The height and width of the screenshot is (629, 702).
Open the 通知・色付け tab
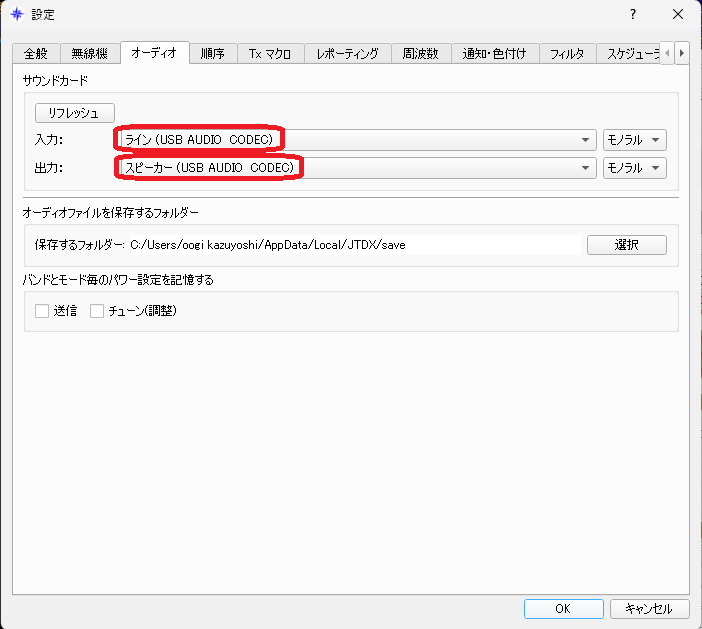[x=495, y=54]
